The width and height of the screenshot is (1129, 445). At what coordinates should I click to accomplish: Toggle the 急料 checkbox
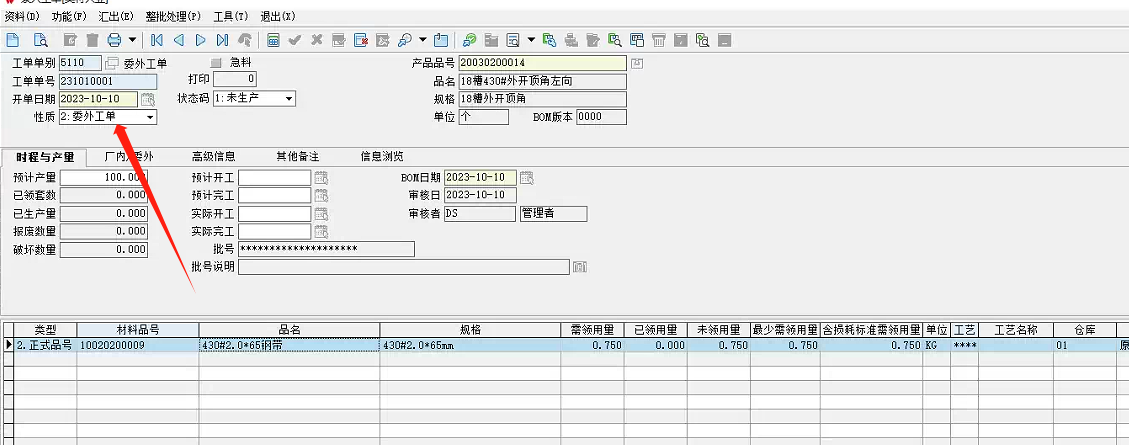click(x=214, y=63)
